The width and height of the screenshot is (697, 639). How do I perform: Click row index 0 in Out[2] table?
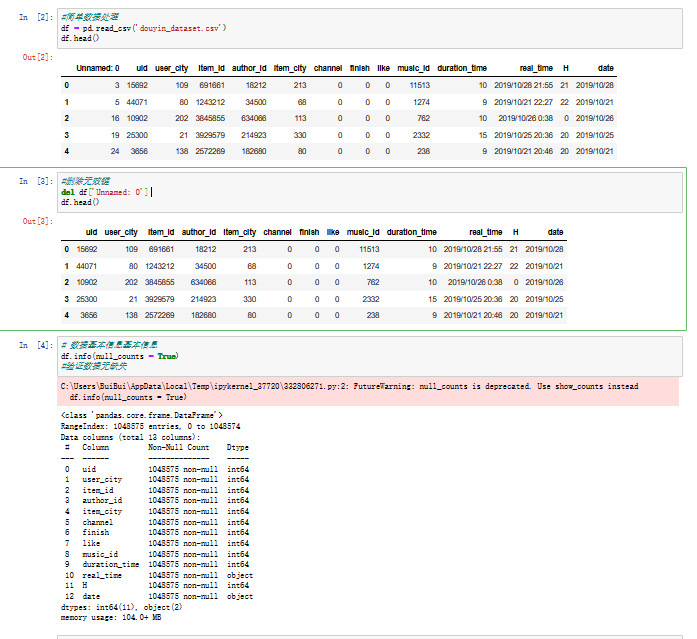[67, 85]
